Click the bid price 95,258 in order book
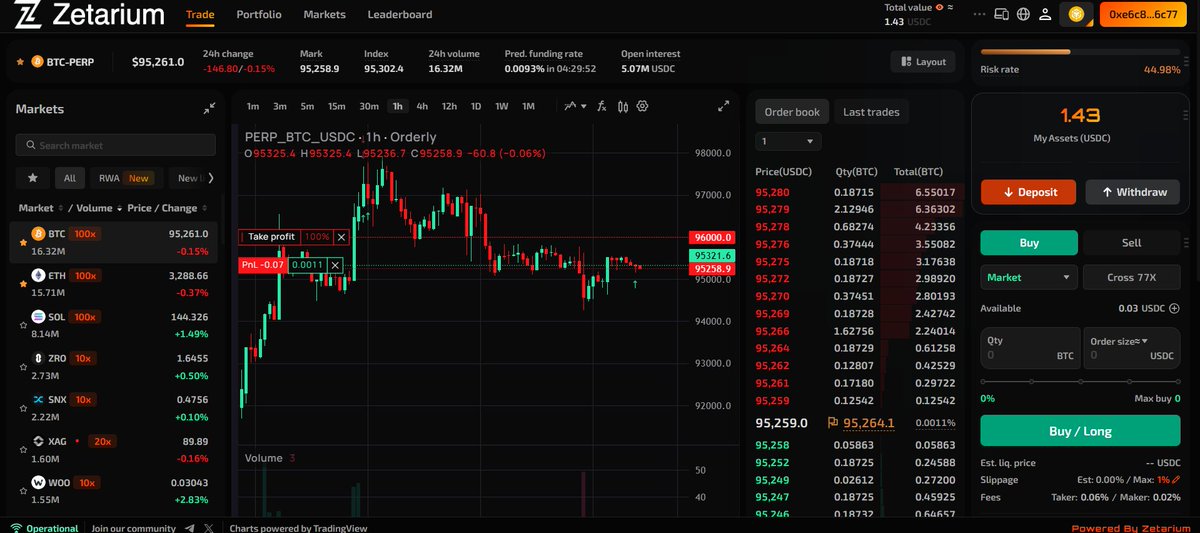 point(772,445)
